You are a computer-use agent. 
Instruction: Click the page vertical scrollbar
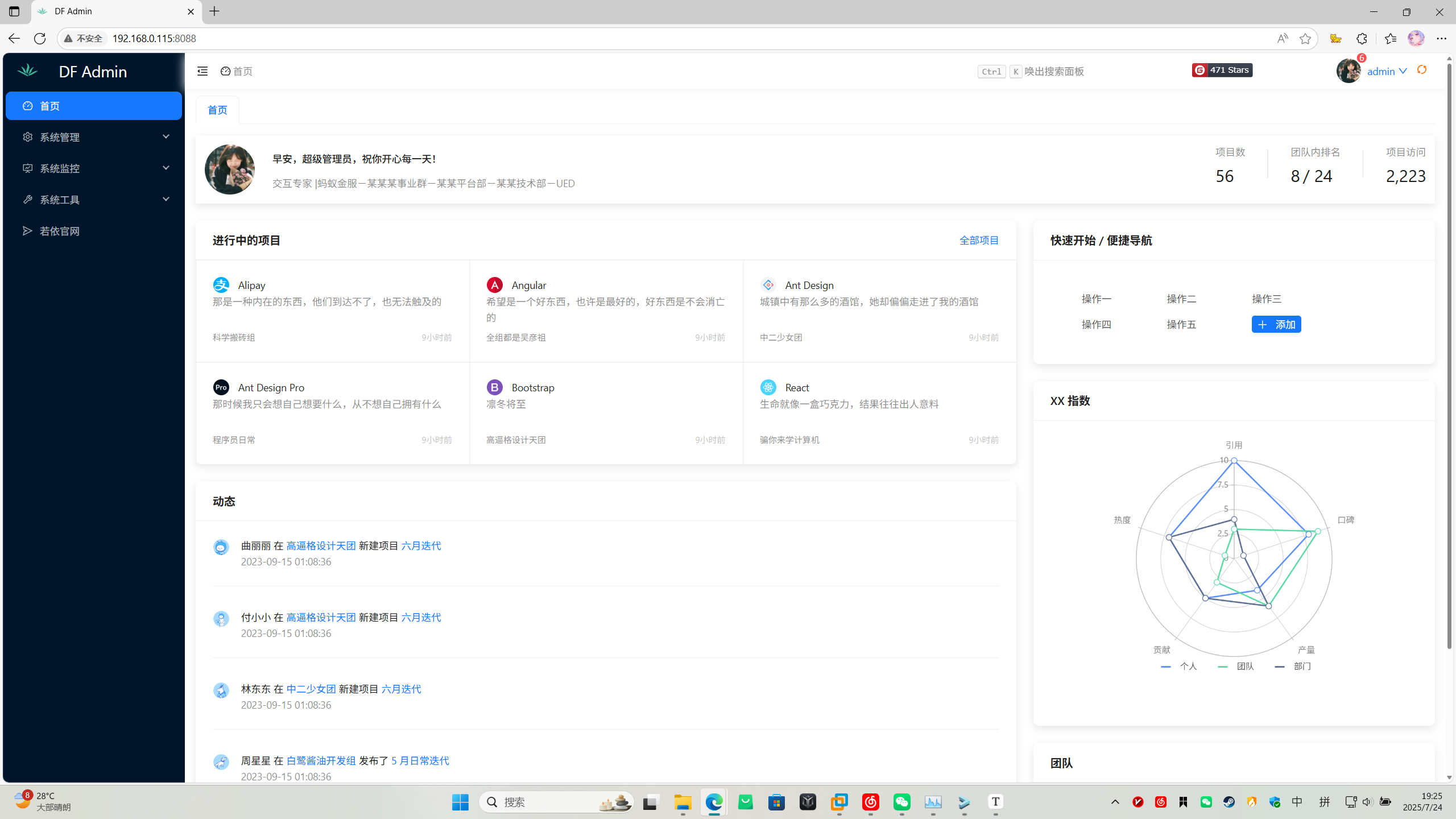tap(1449, 355)
